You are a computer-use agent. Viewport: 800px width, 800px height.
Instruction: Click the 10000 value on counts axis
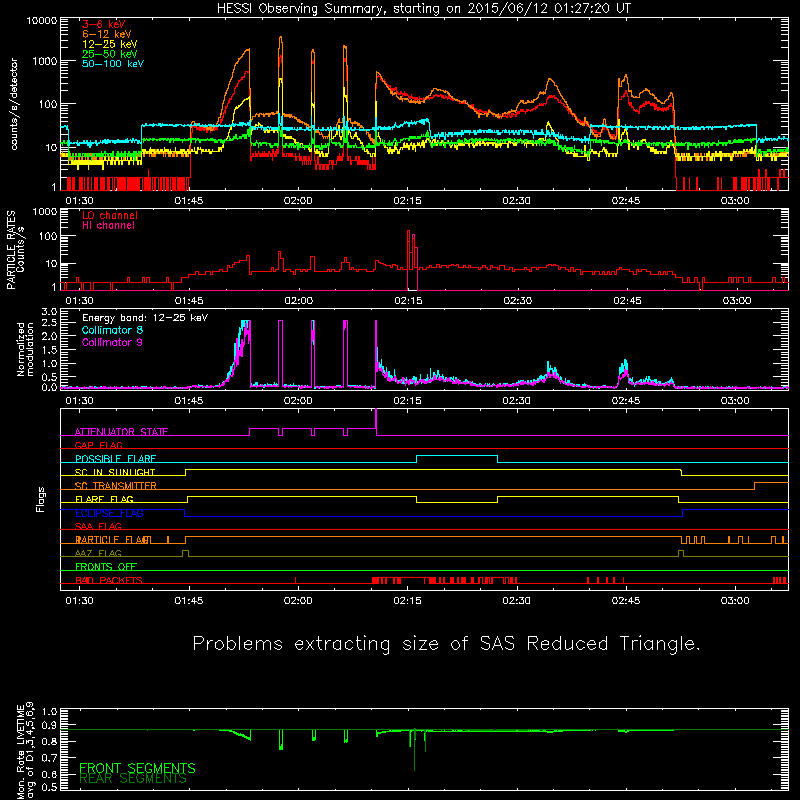click(42, 21)
